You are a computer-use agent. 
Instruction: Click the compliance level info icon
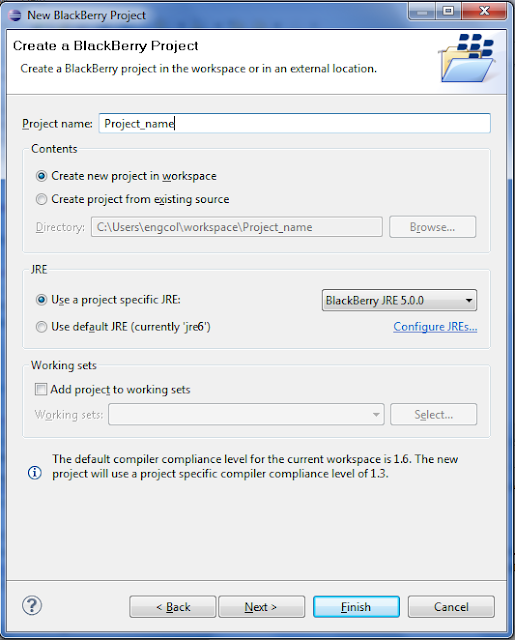coord(35,473)
